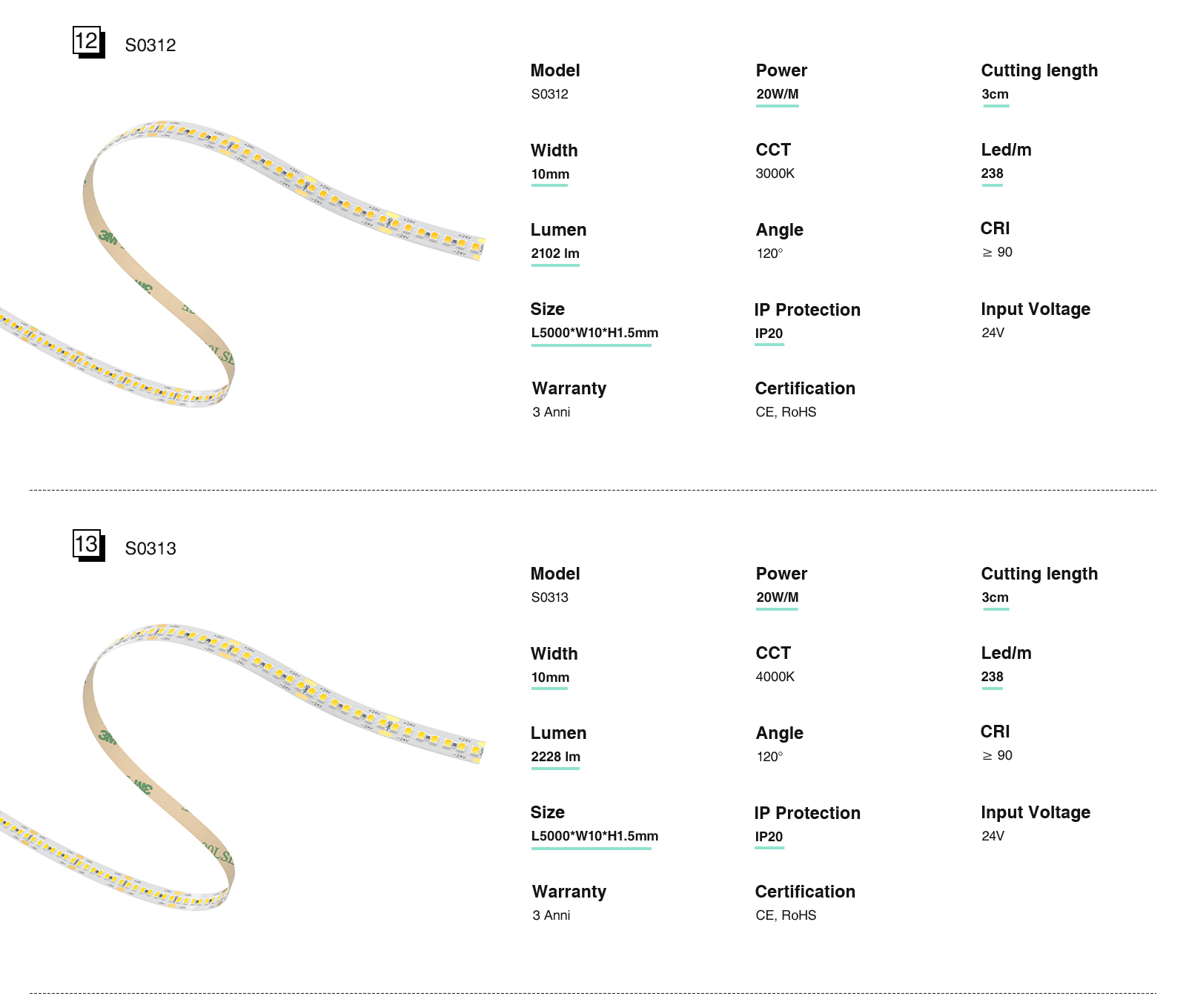Image resolution: width=1186 pixels, height=1008 pixels.
Task: Click the CE, RoHS certification for S0312
Action: tap(786, 412)
